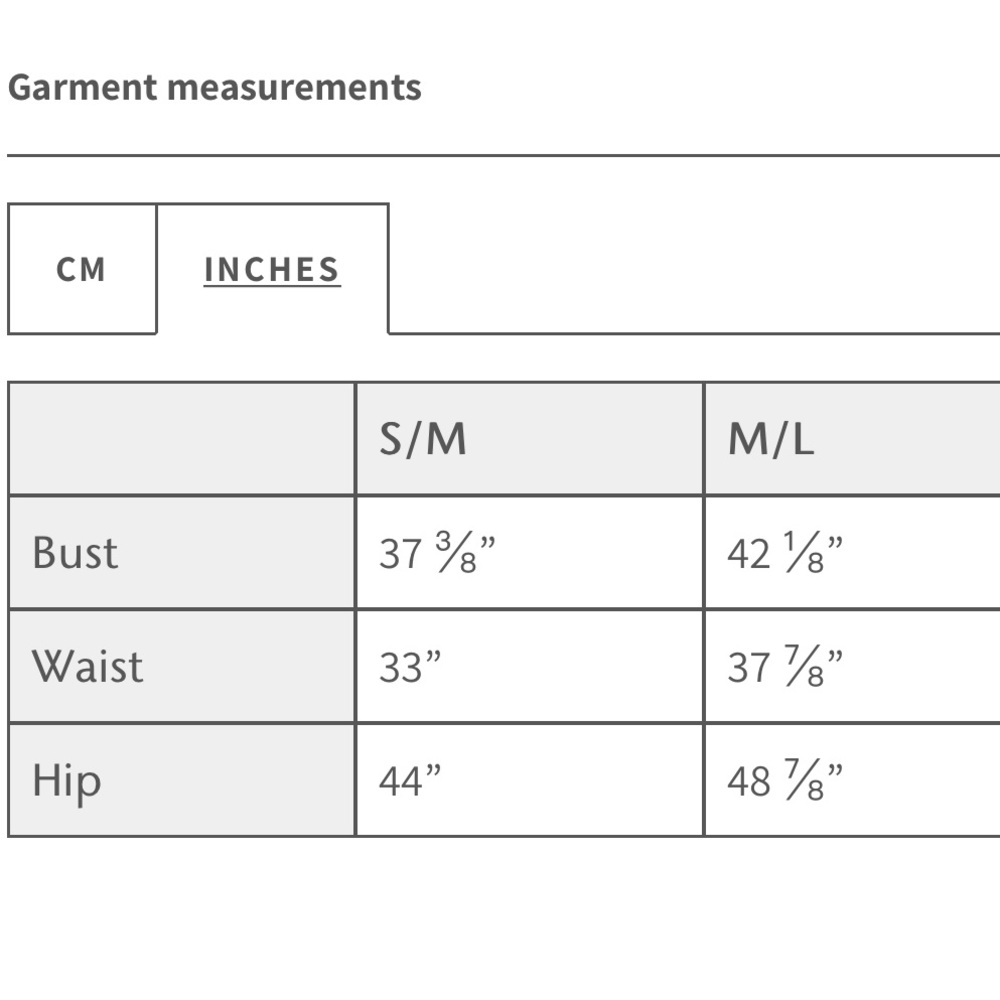
Task: Select the S/M bust value 37 3/8
Action: (438, 552)
